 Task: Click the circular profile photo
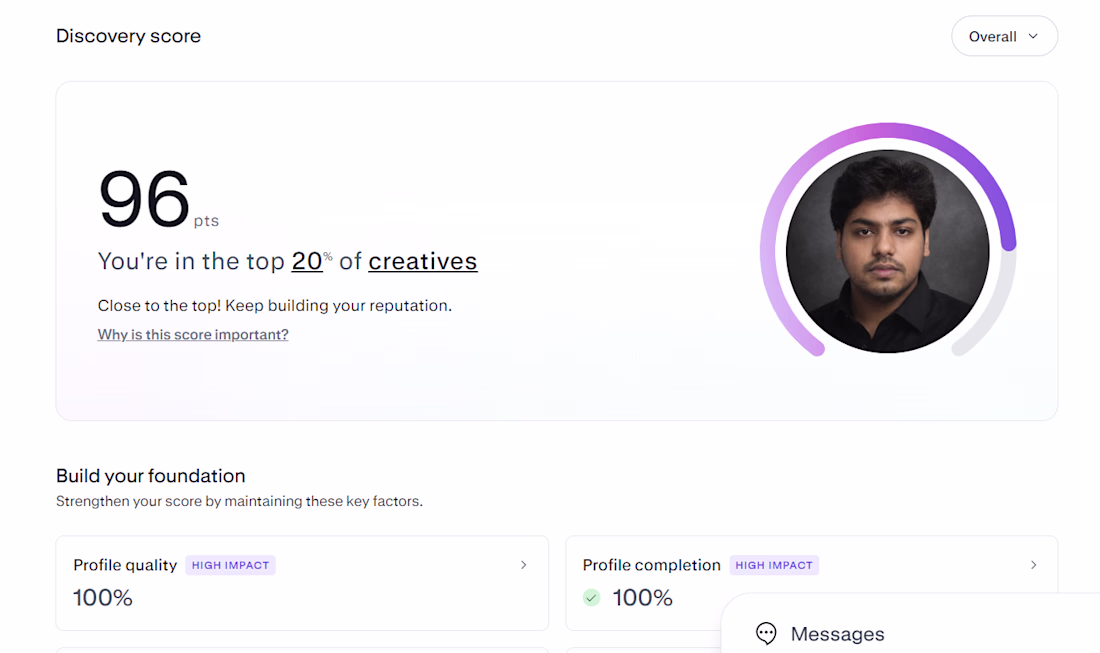coord(887,251)
